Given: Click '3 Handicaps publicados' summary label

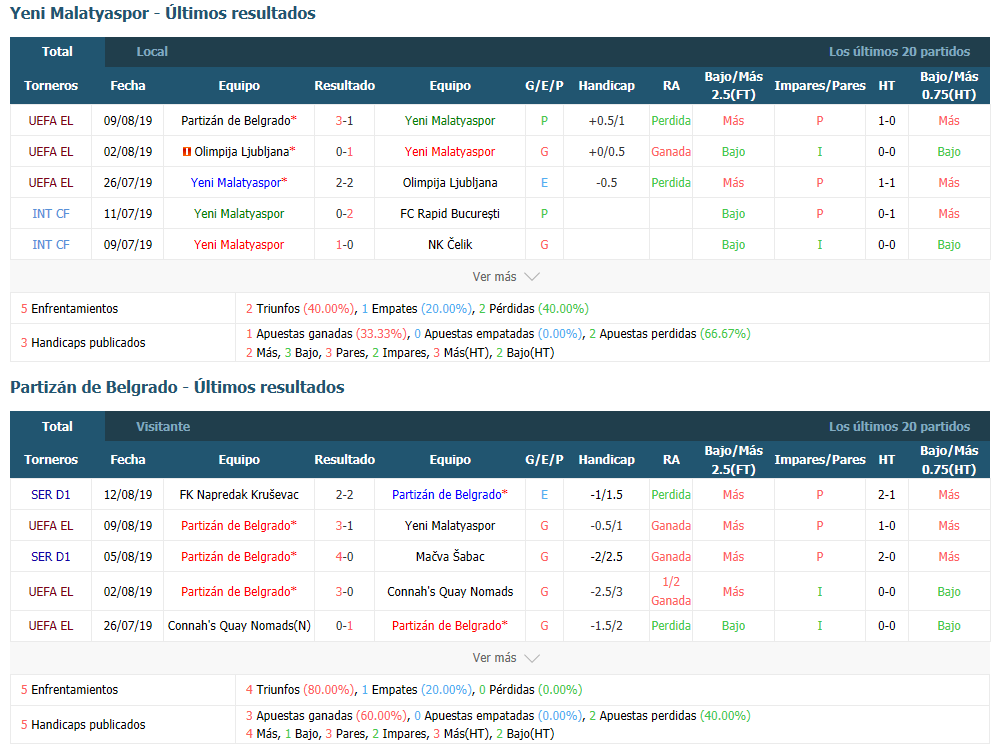Looking at the screenshot, I should [83, 342].
